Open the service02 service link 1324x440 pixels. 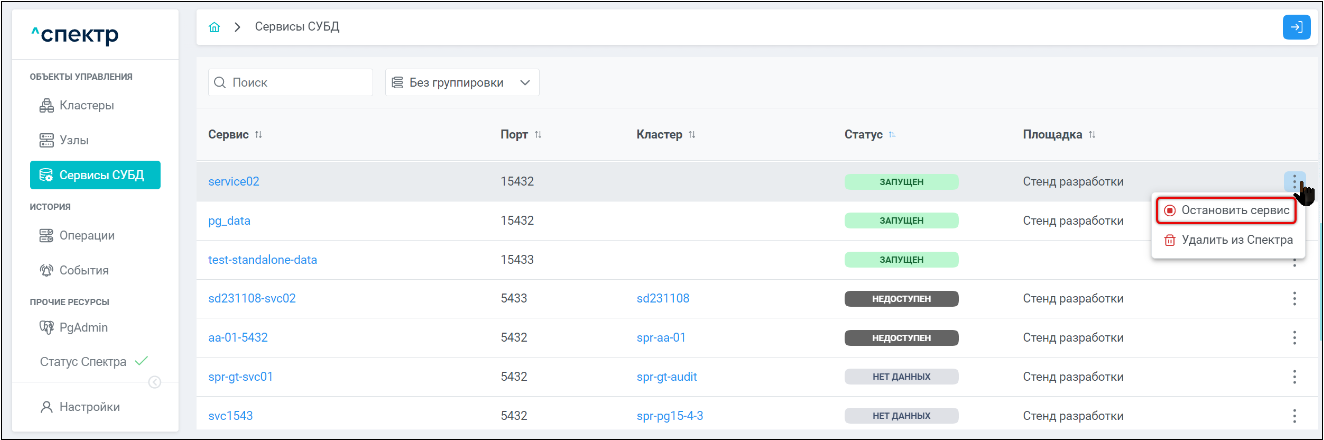(x=233, y=182)
